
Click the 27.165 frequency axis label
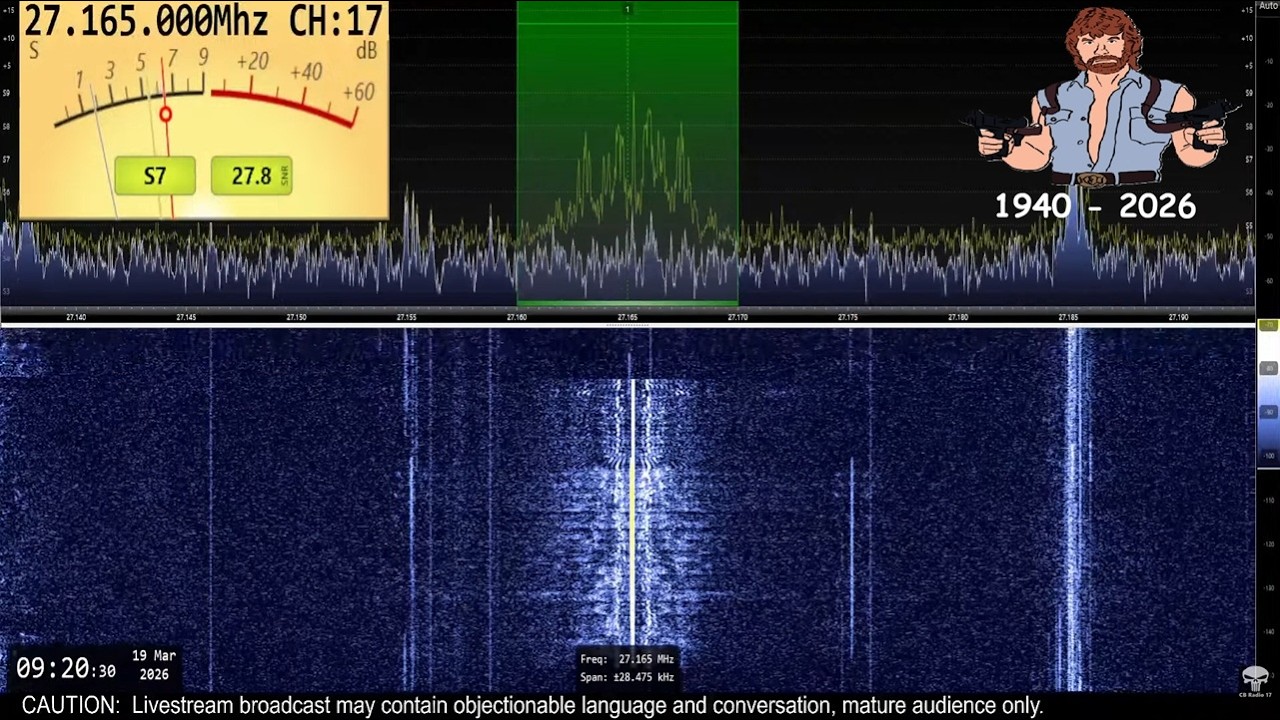point(627,317)
